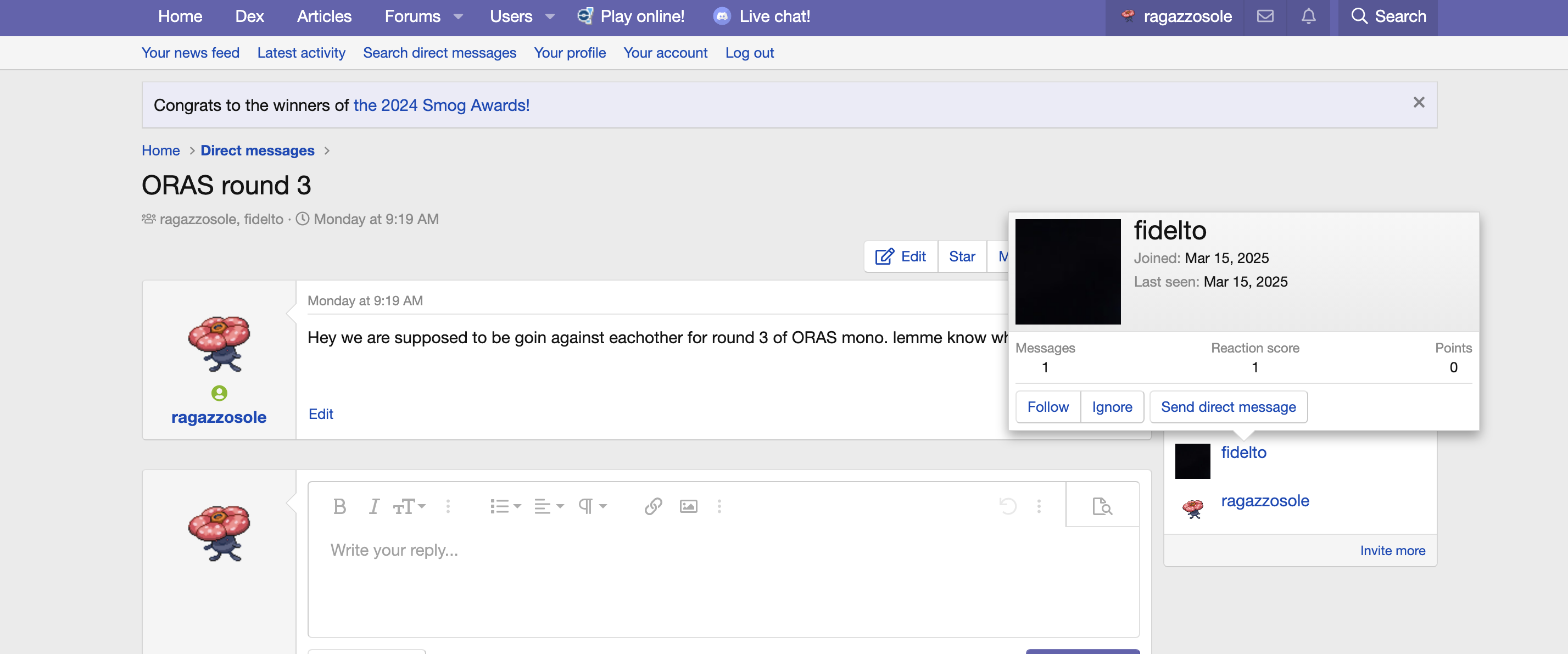Open more options next to undo
This screenshot has width=1568, height=654.
pyautogui.click(x=1039, y=506)
